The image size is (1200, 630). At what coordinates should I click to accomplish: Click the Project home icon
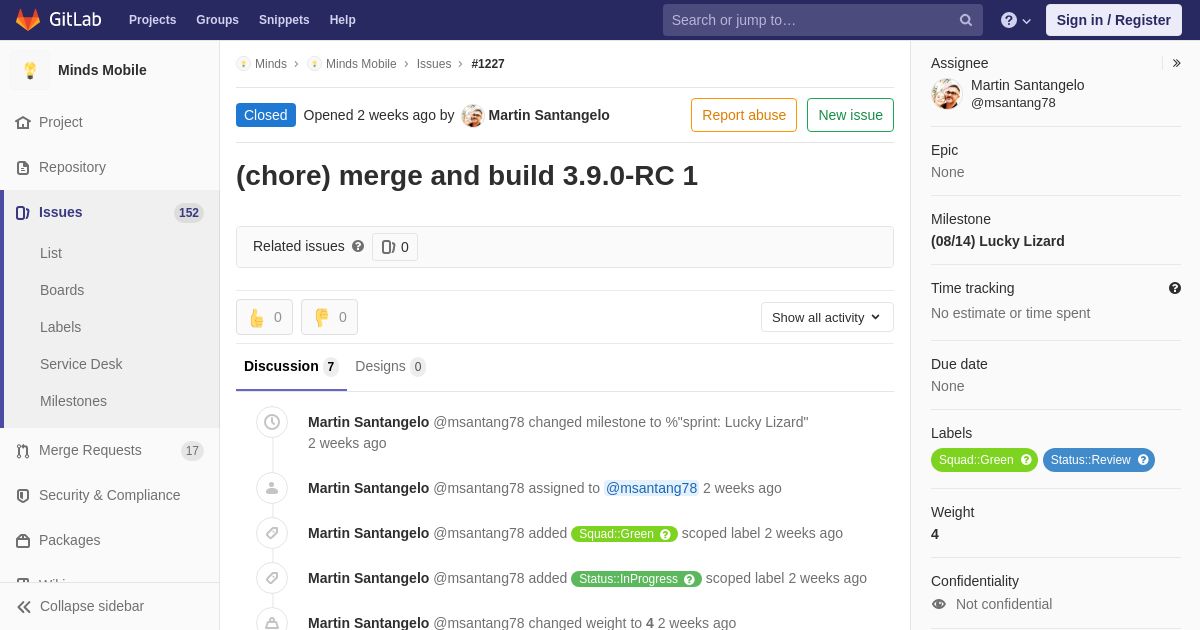[23, 122]
